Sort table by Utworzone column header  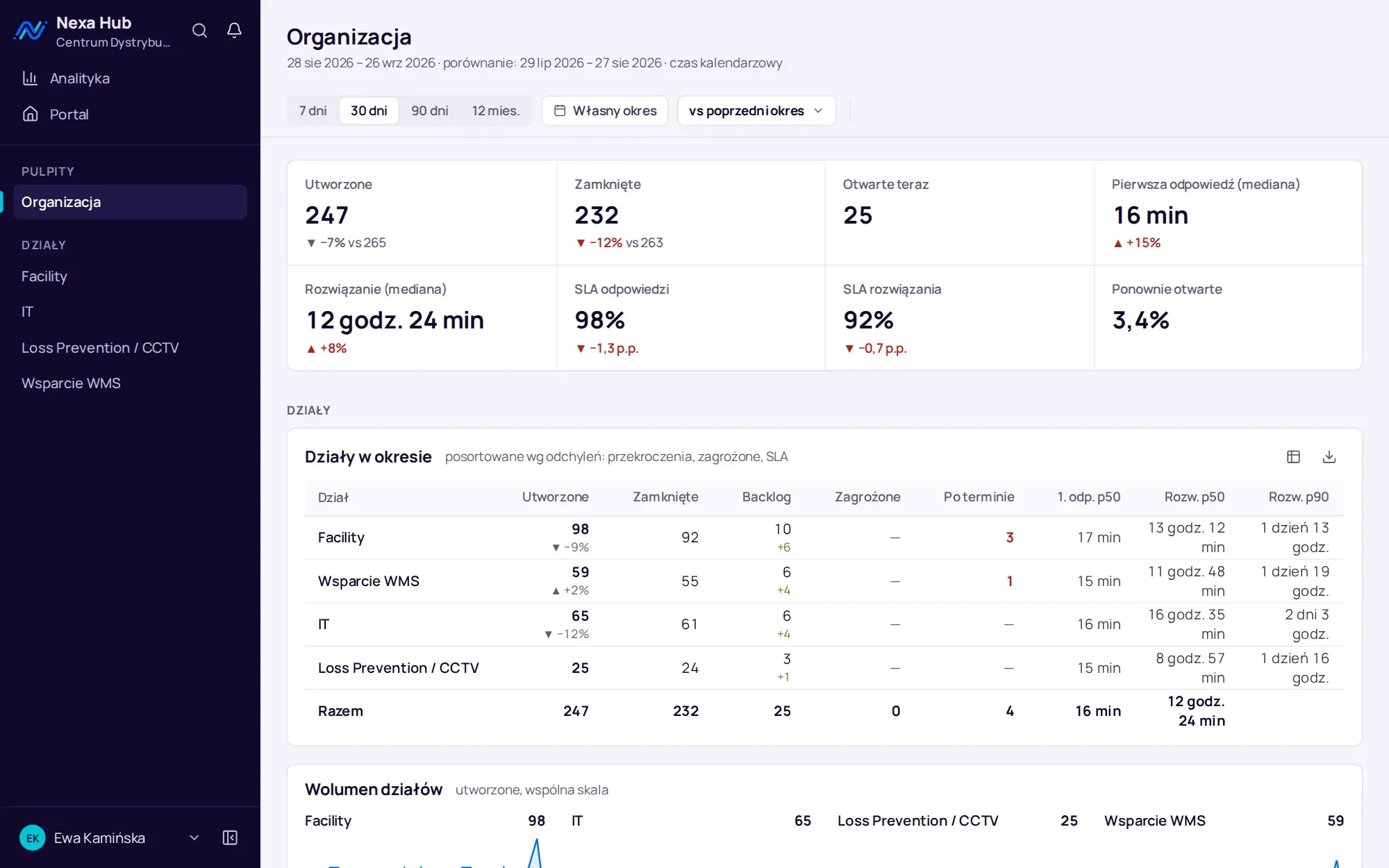click(x=555, y=497)
